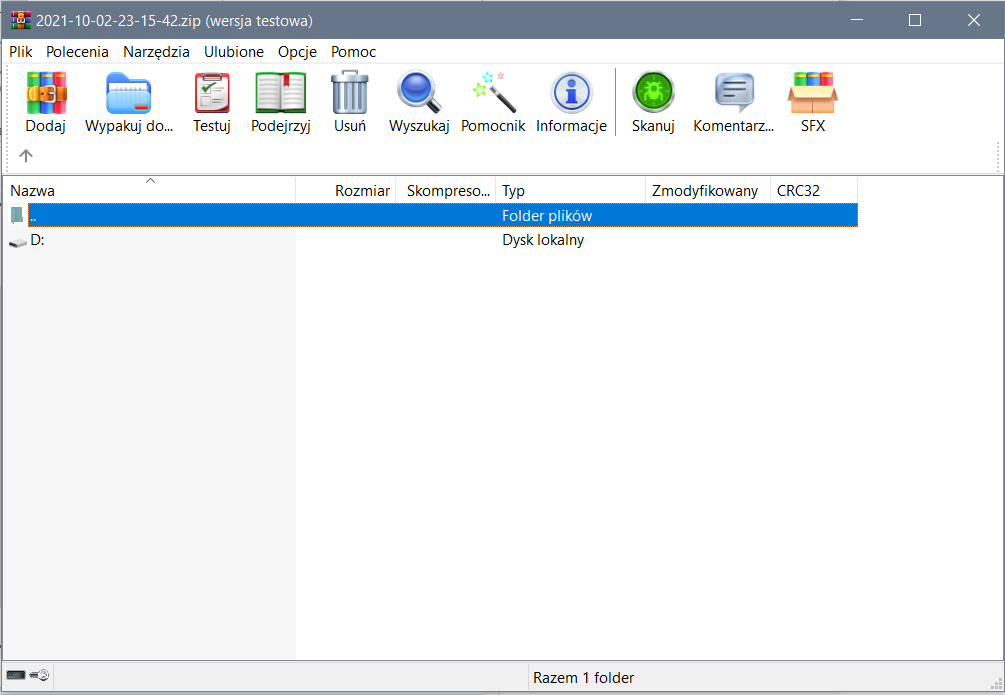Image resolution: width=1005 pixels, height=695 pixels.
Task: Maximize the WinRAR window
Action: pos(915,20)
